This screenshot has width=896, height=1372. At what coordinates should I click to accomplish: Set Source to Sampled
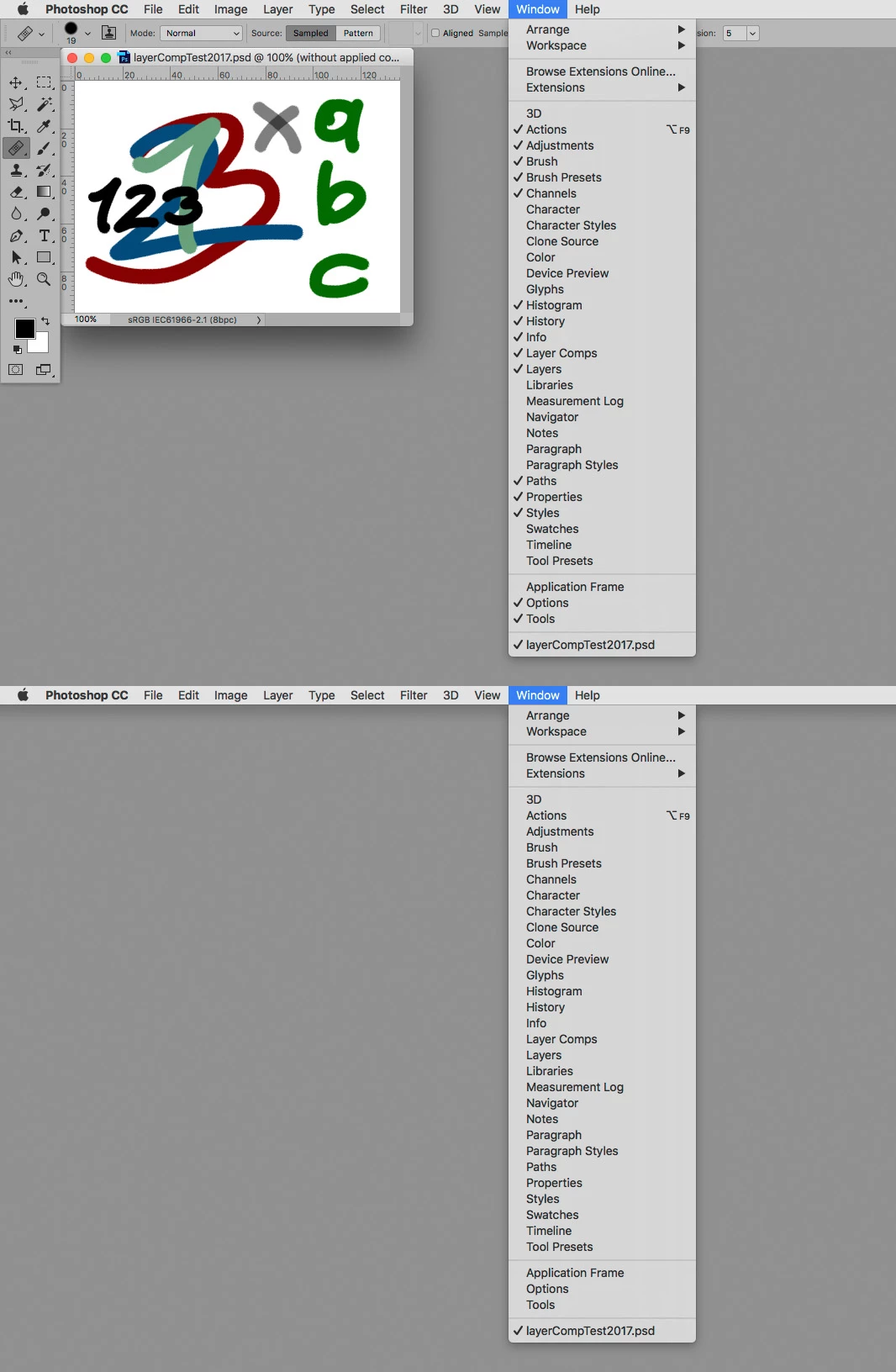coord(311,33)
